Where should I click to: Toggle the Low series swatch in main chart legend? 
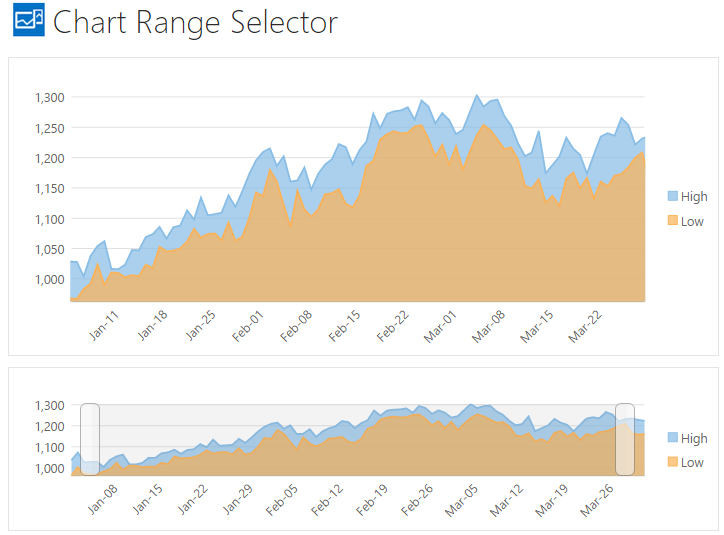pyautogui.click(x=672, y=221)
